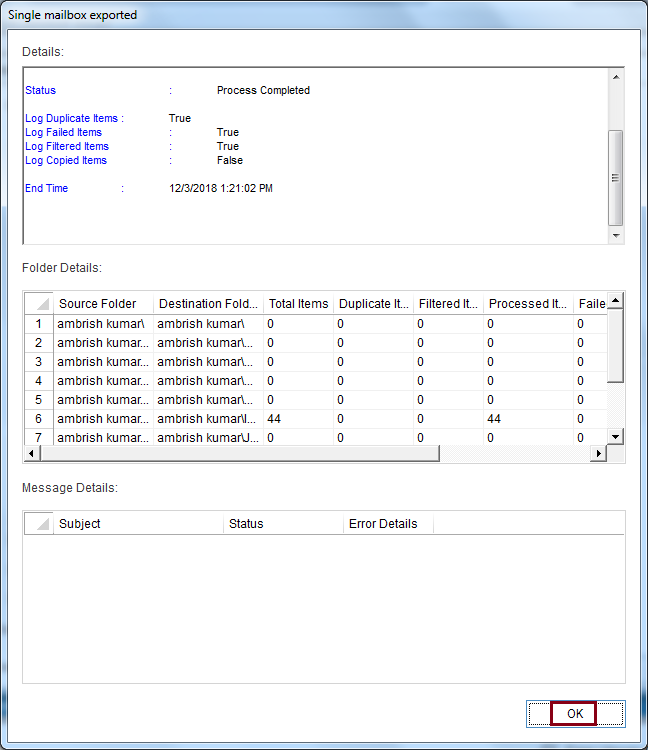The width and height of the screenshot is (648, 750).
Task: Click 'Log Failed Items' label
Action: 64,132
